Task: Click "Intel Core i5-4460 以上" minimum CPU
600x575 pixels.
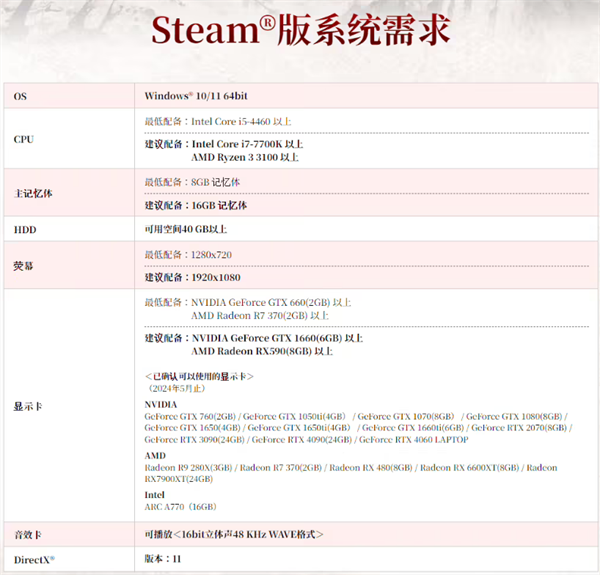Action: (x=241, y=122)
